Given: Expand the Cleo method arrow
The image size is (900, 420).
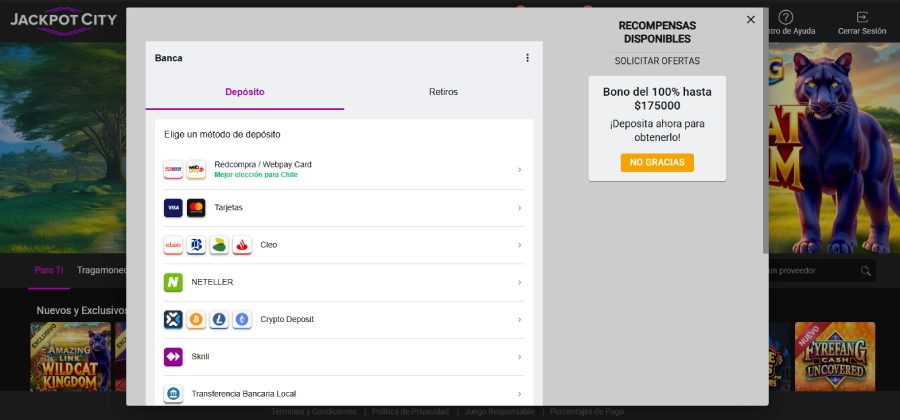Looking at the screenshot, I should 519,245.
